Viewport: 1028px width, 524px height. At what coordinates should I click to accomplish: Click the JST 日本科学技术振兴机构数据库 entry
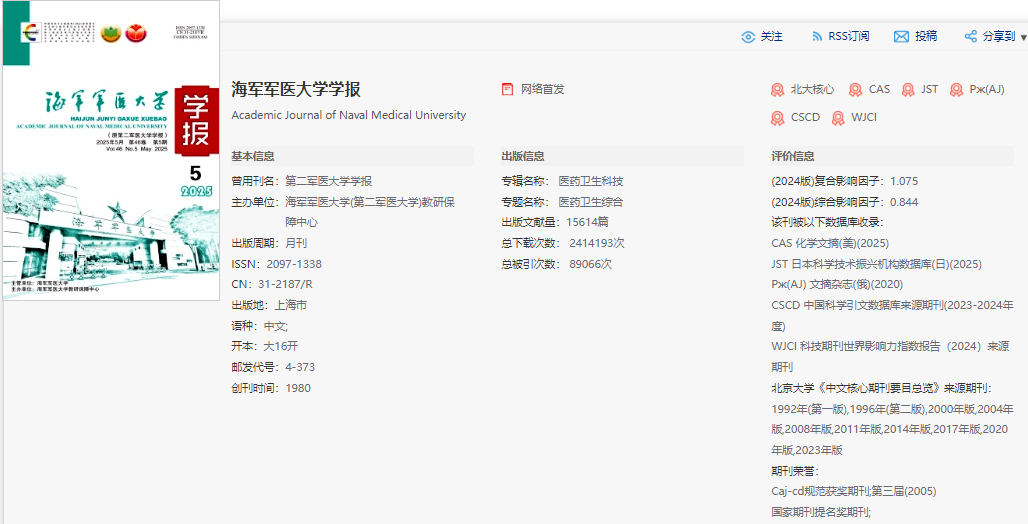pos(877,264)
